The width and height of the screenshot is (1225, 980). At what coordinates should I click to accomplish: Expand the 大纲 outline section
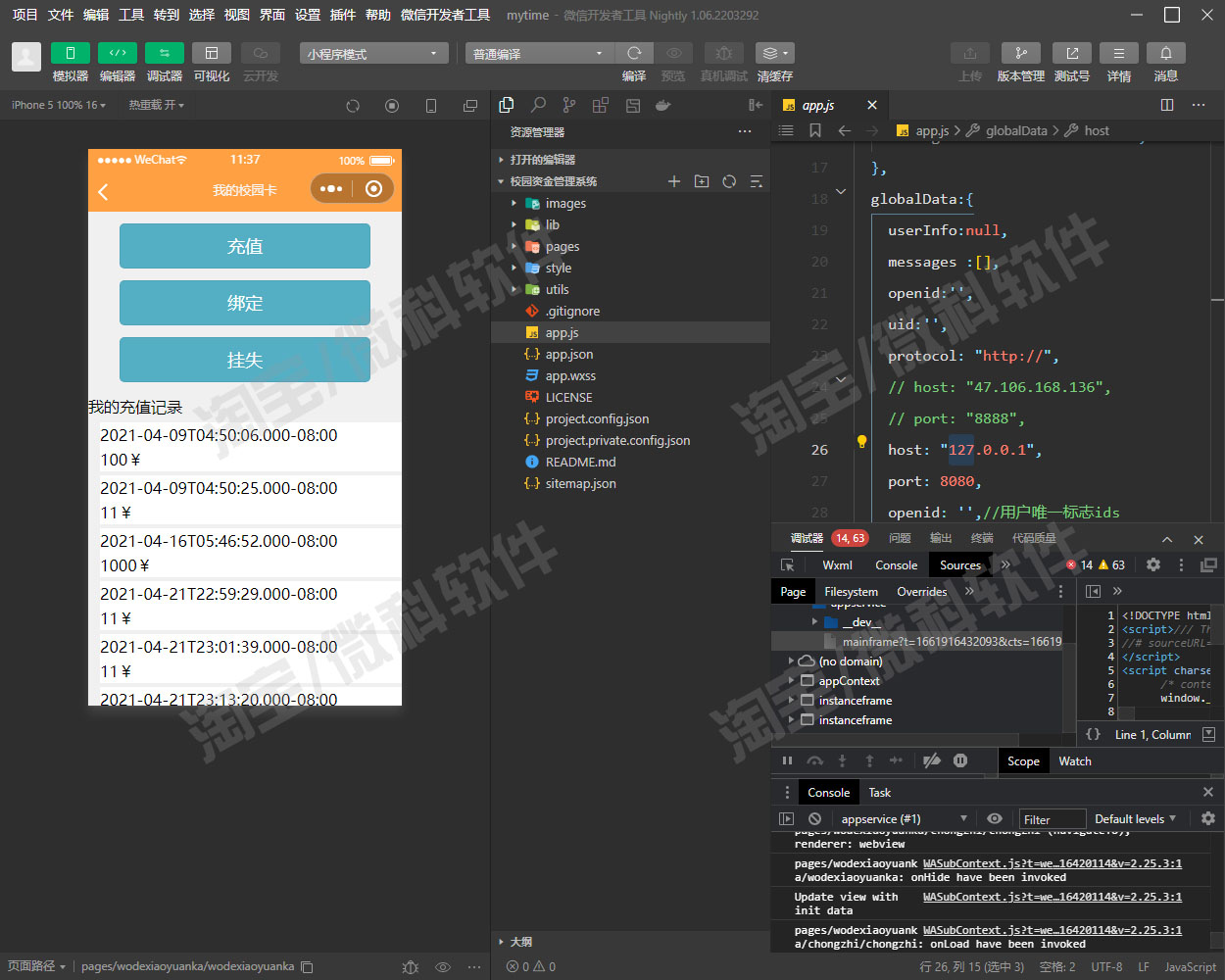[631, 942]
